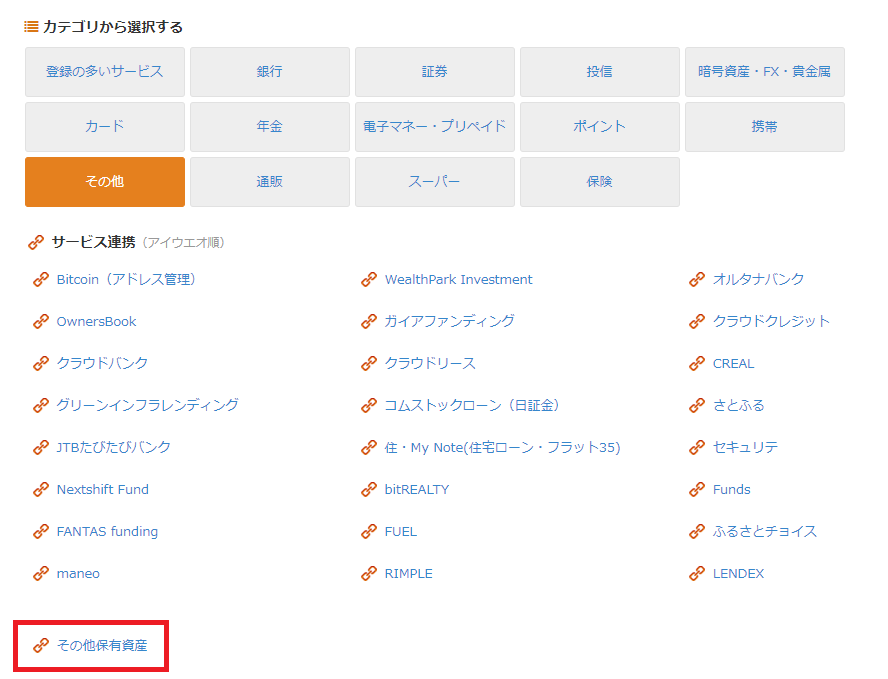Select the 登録の多いサービス category
The width and height of the screenshot is (888, 679).
(105, 72)
